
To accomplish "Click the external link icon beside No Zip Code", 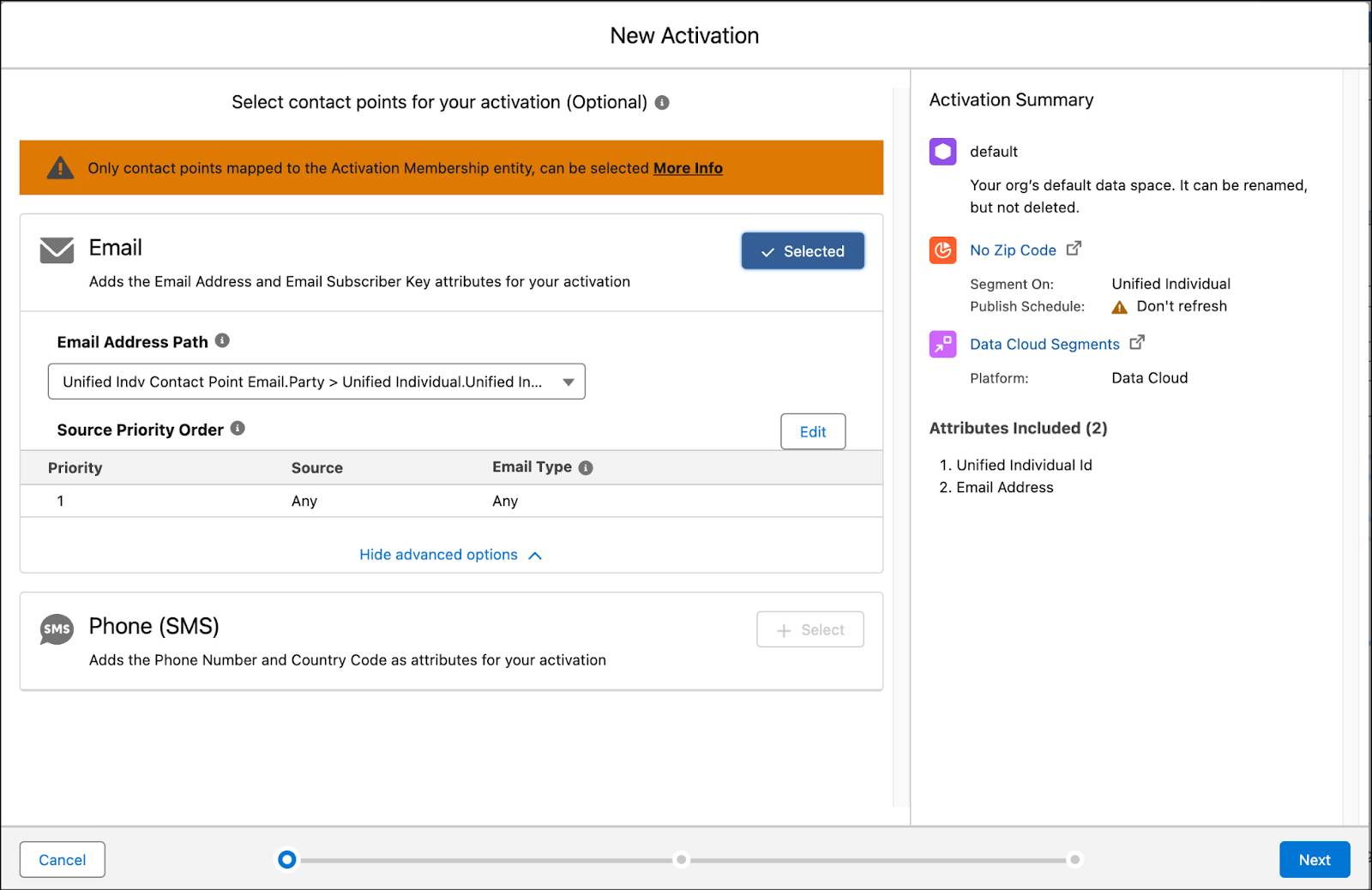I will [x=1074, y=248].
